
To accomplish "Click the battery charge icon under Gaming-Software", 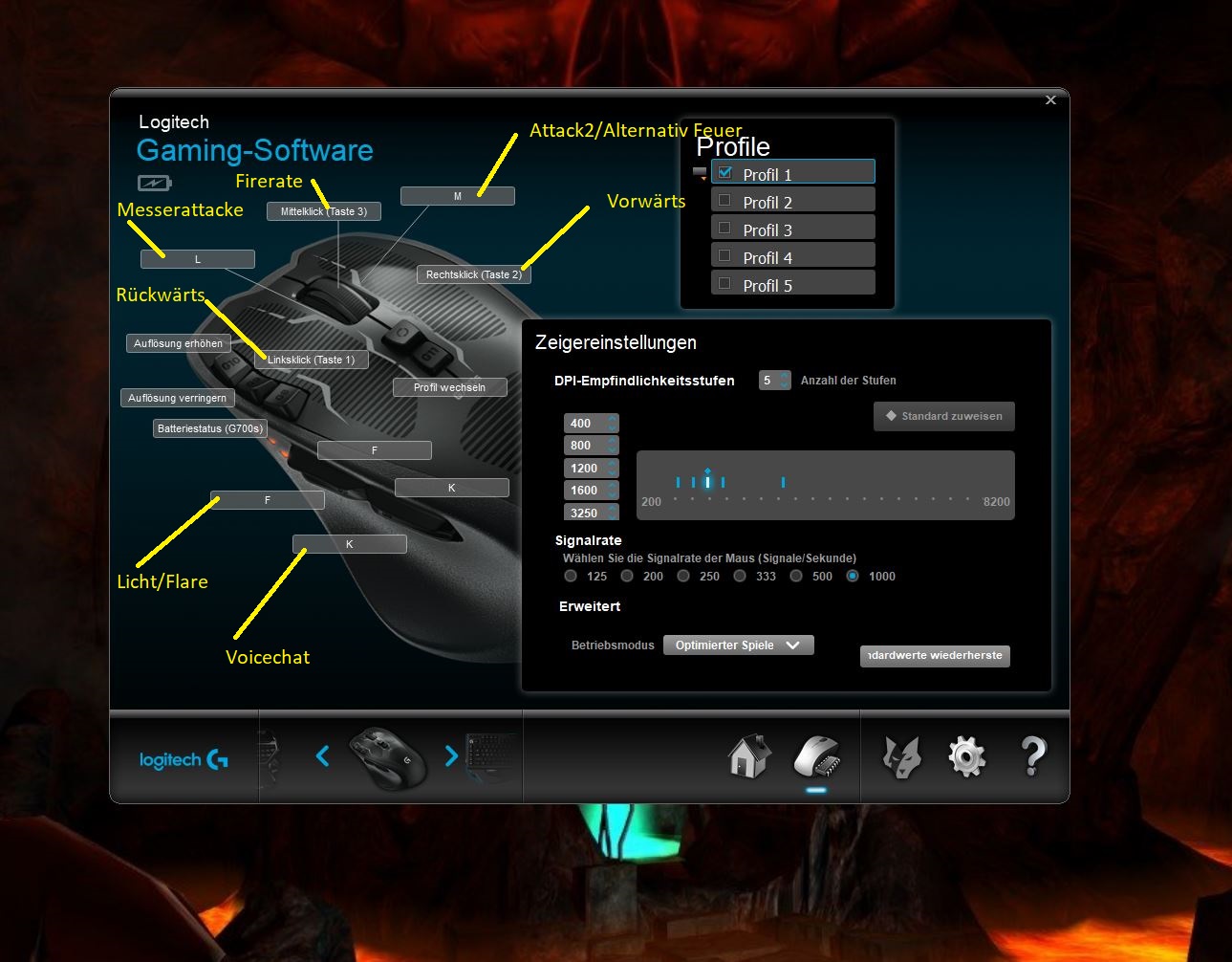I will pos(154,183).
